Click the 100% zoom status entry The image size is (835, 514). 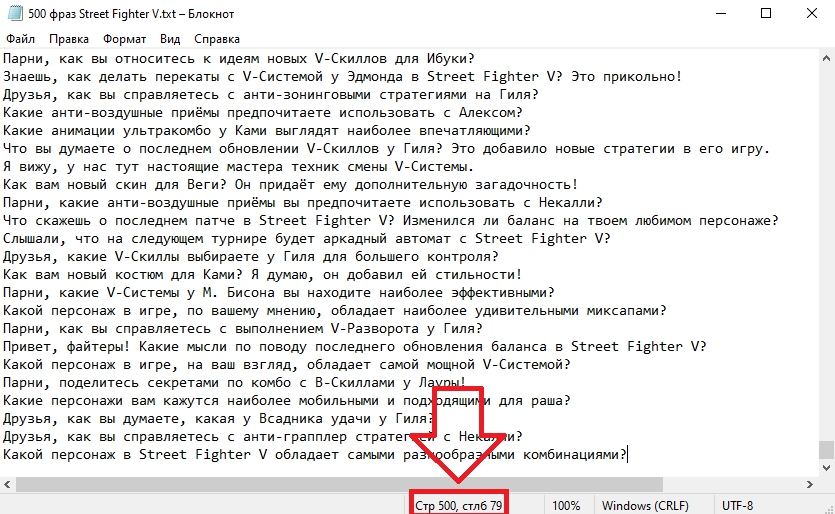(x=566, y=505)
